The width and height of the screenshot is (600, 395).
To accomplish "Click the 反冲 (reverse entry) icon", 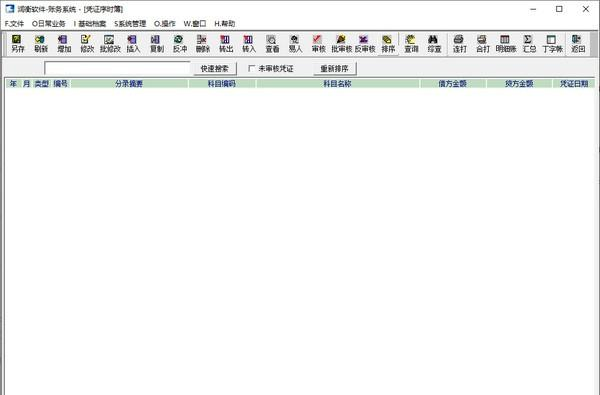I will 180,44.
